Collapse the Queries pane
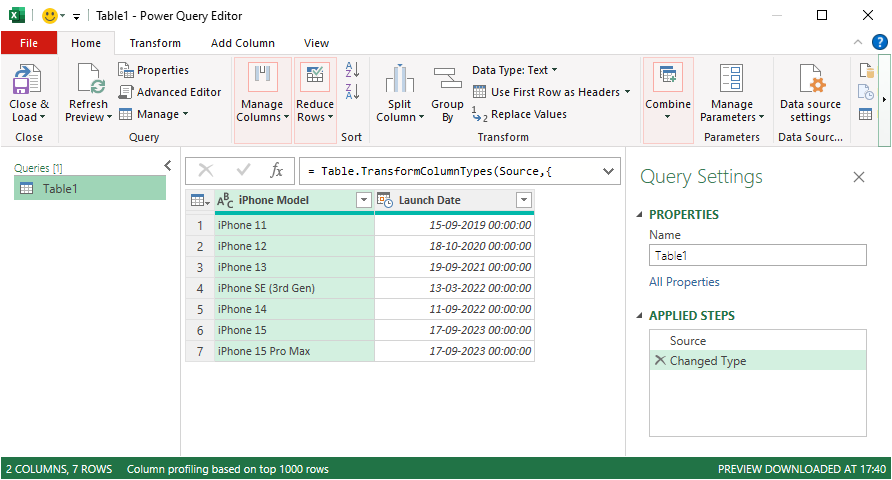The image size is (892, 480). [x=168, y=165]
